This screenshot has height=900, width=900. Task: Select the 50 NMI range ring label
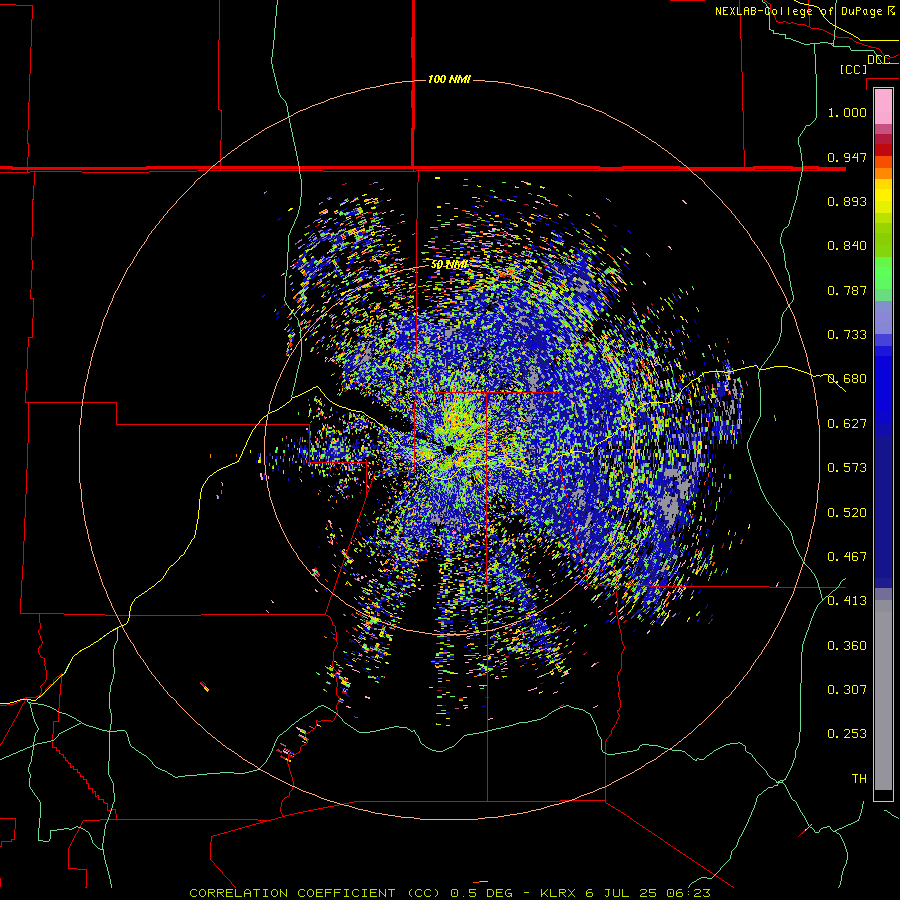[449, 265]
